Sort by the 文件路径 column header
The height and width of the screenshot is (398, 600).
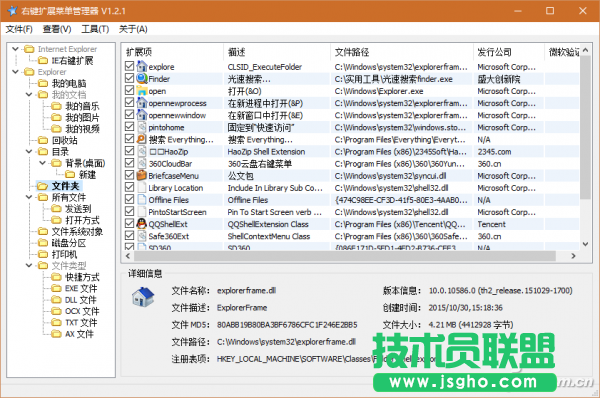point(402,52)
